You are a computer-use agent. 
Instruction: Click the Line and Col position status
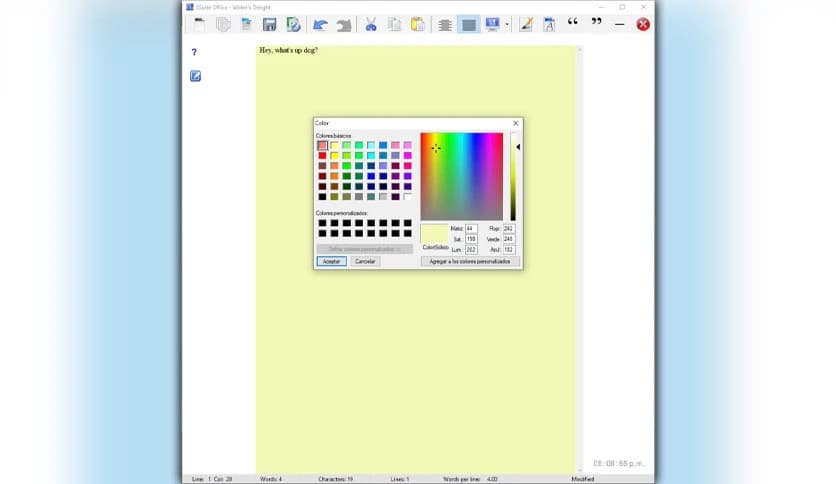[212, 479]
